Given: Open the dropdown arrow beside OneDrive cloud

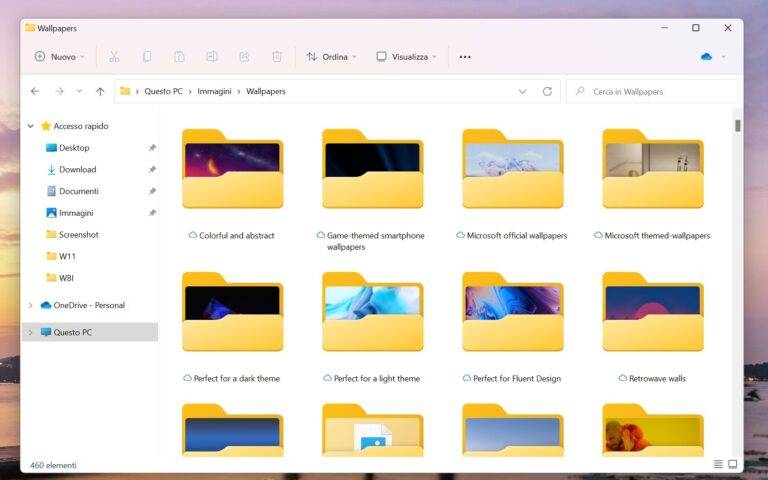Looking at the screenshot, I should pyautogui.click(x=723, y=57).
